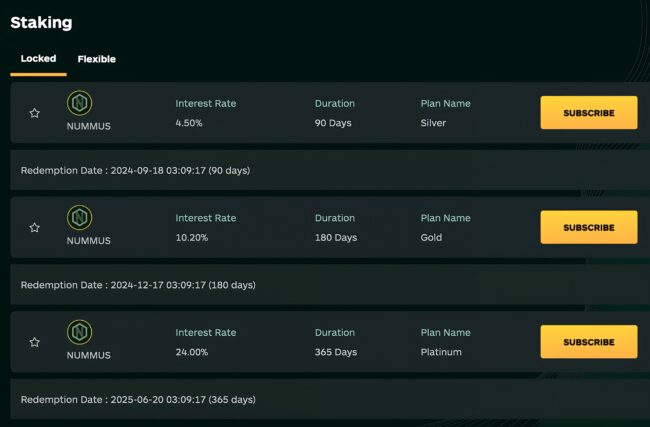Select the 2024-12-17 redemption date row
Image resolution: width=650 pixels, height=427 pixels.
[138, 285]
